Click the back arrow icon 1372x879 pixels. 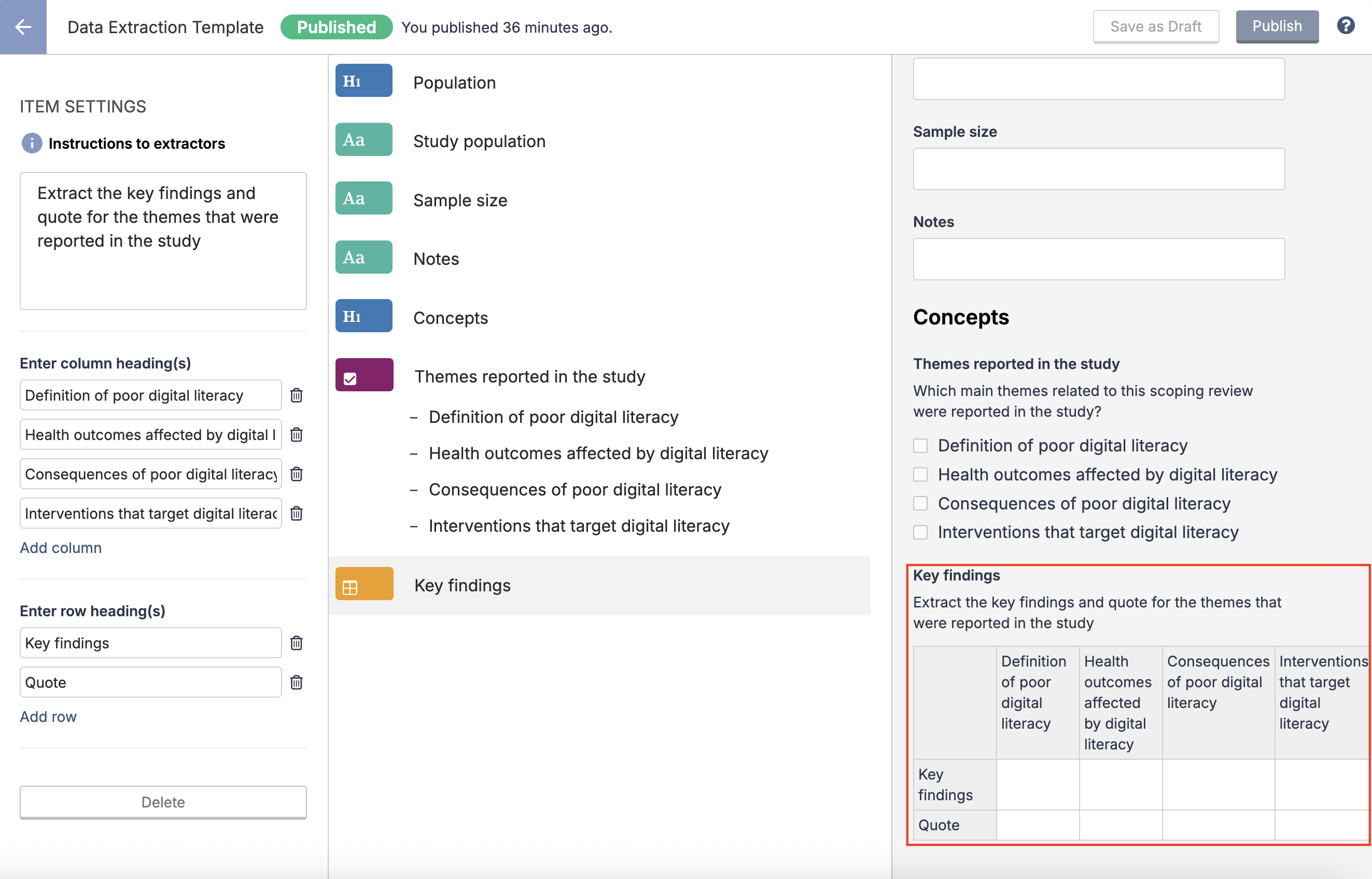(x=23, y=27)
